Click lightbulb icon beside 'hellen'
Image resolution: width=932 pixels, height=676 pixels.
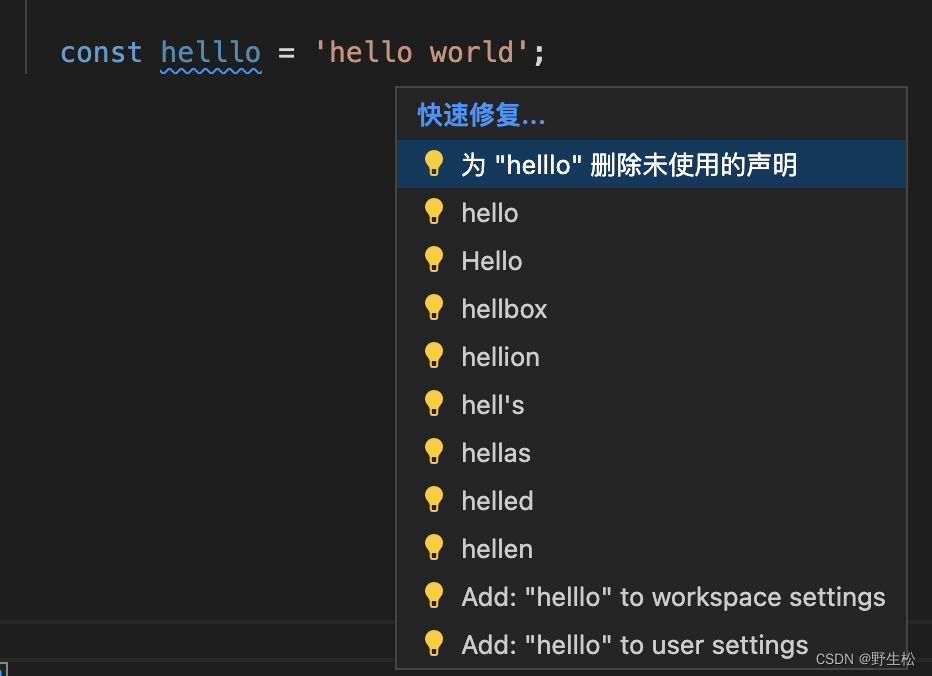pos(434,548)
